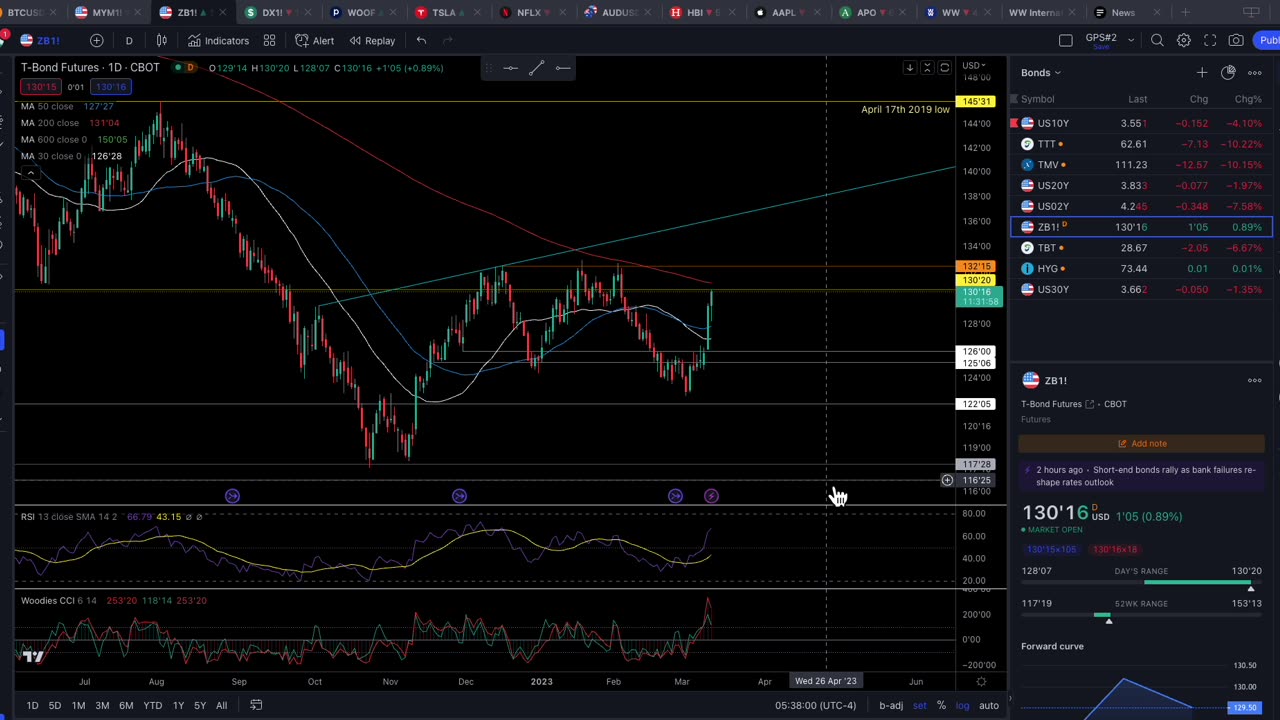This screenshot has height=720, width=1280.
Task: Select the TMV watchlist row
Action: tap(1140, 164)
